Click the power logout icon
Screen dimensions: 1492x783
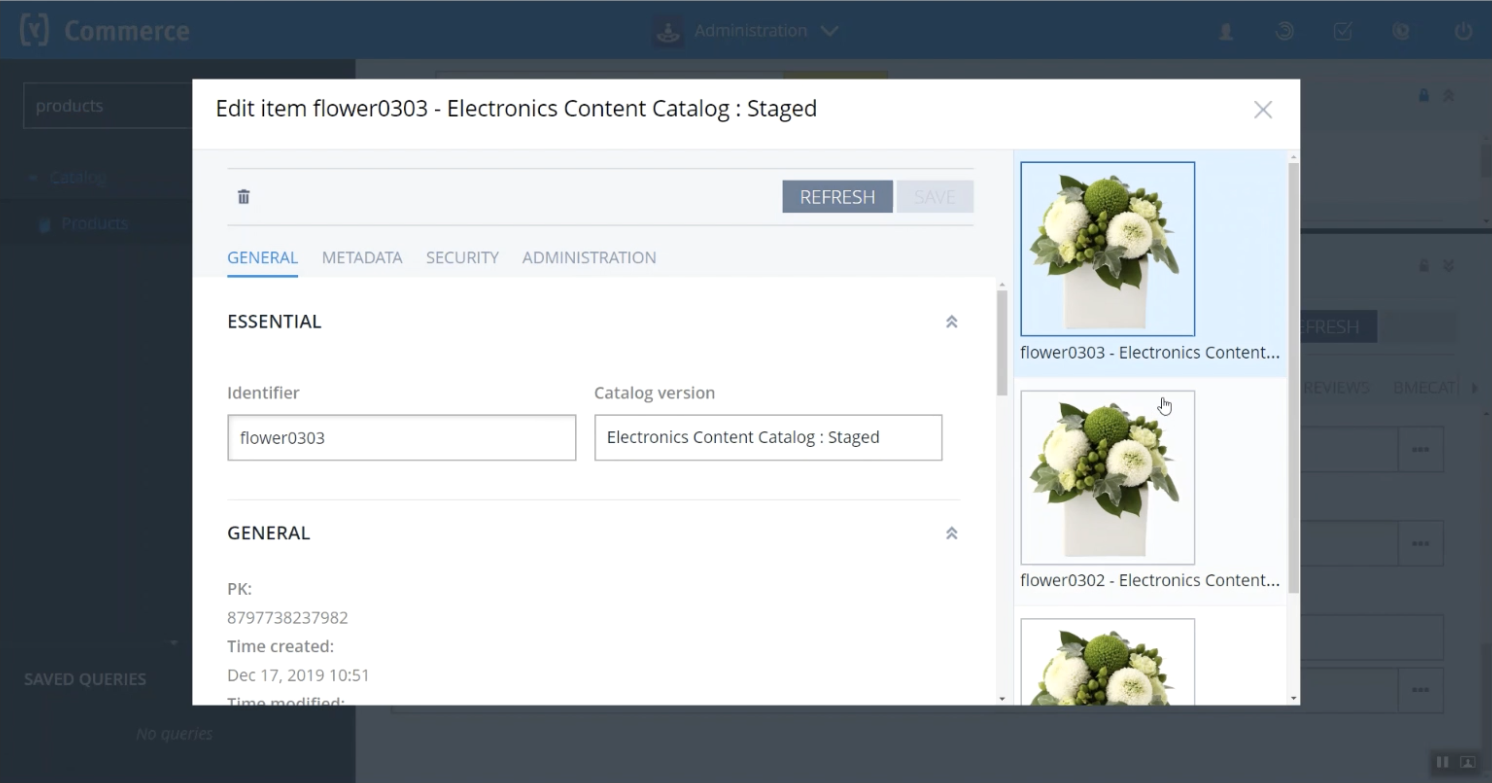(x=1463, y=32)
